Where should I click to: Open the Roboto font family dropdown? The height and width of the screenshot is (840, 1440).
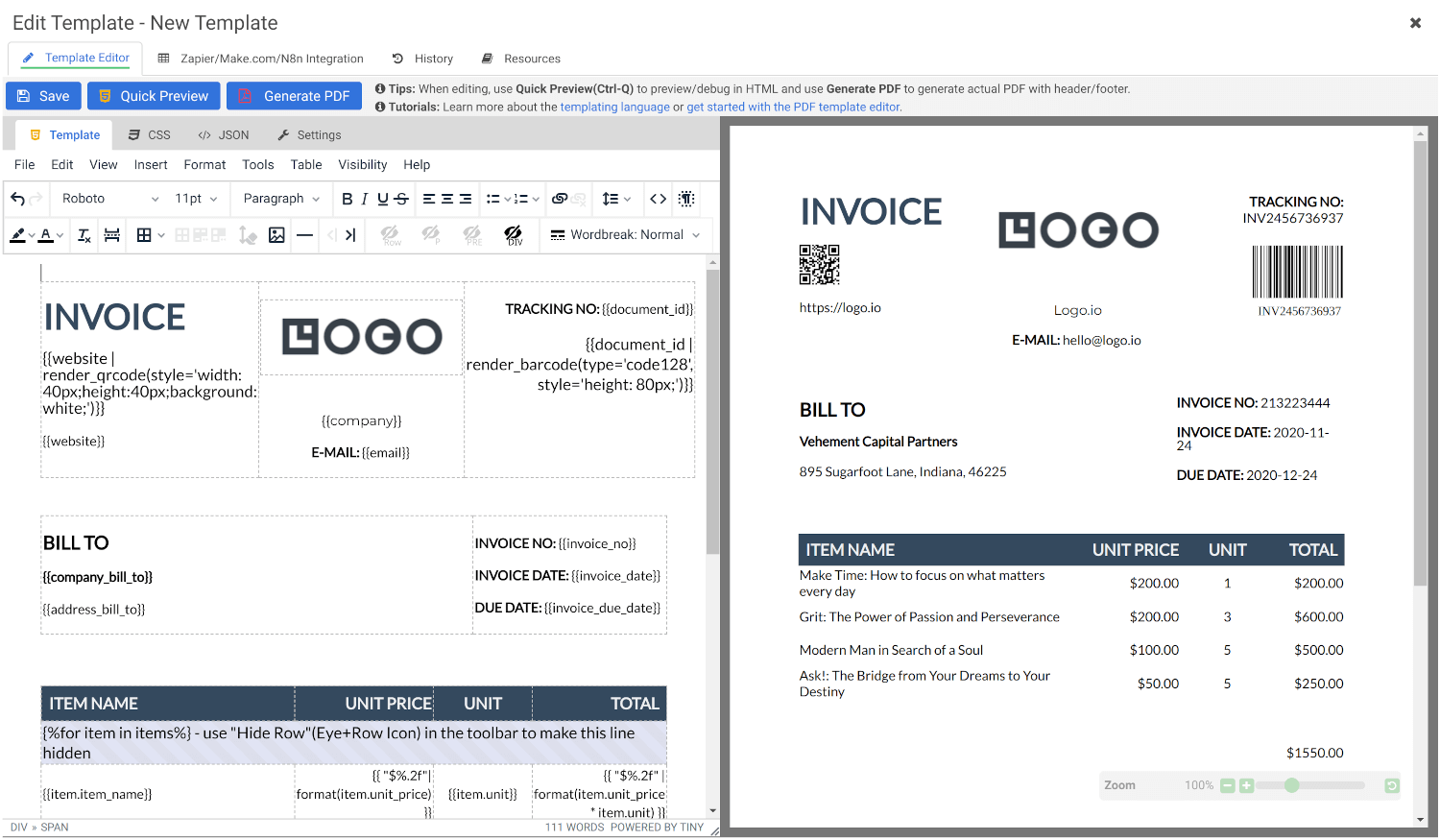point(109,199)
